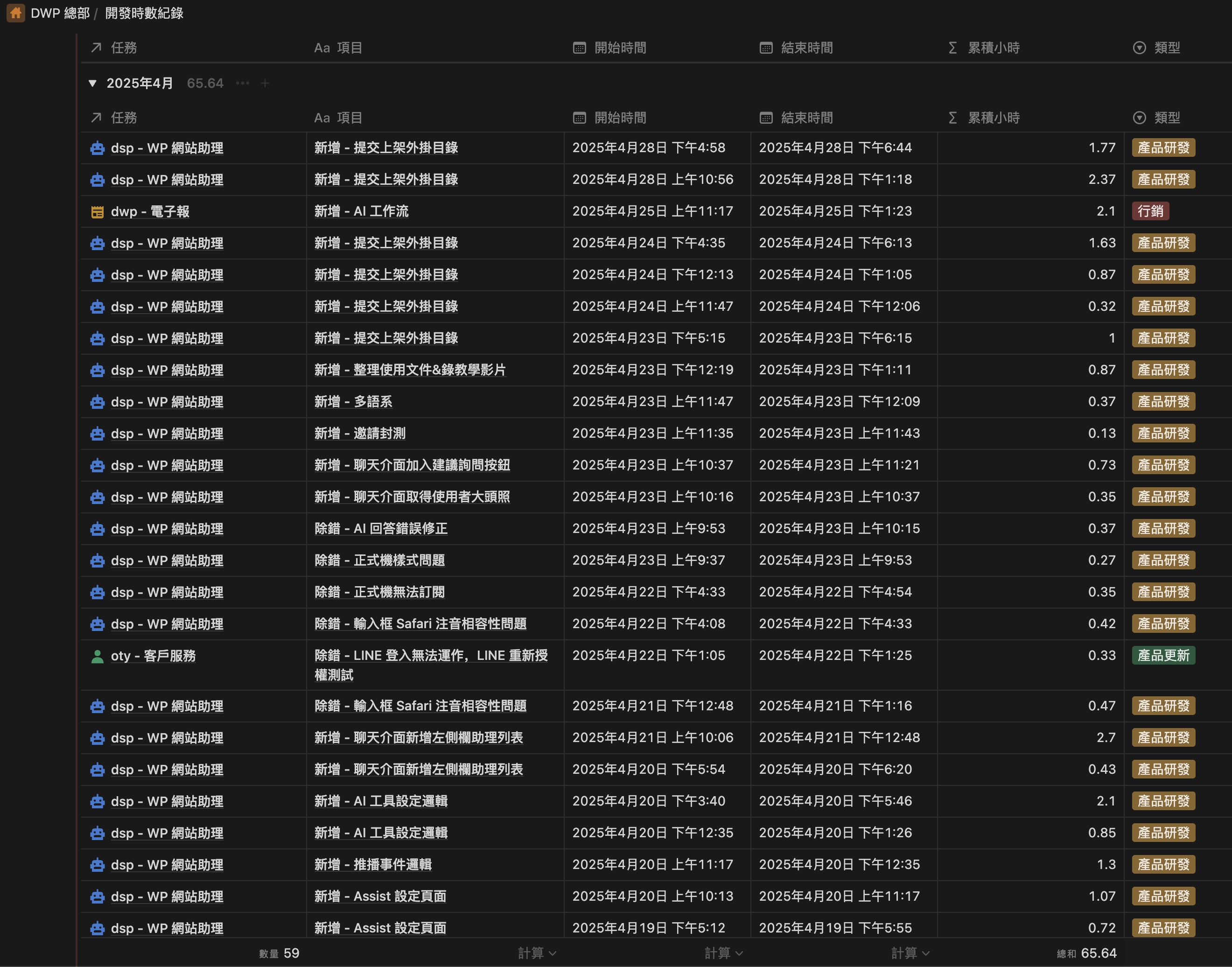This screenshot has height=967, width=1232.
Task: Click the person icon of oty - 客戶服務
Action: pyautogui.click(x=98, y=656)
